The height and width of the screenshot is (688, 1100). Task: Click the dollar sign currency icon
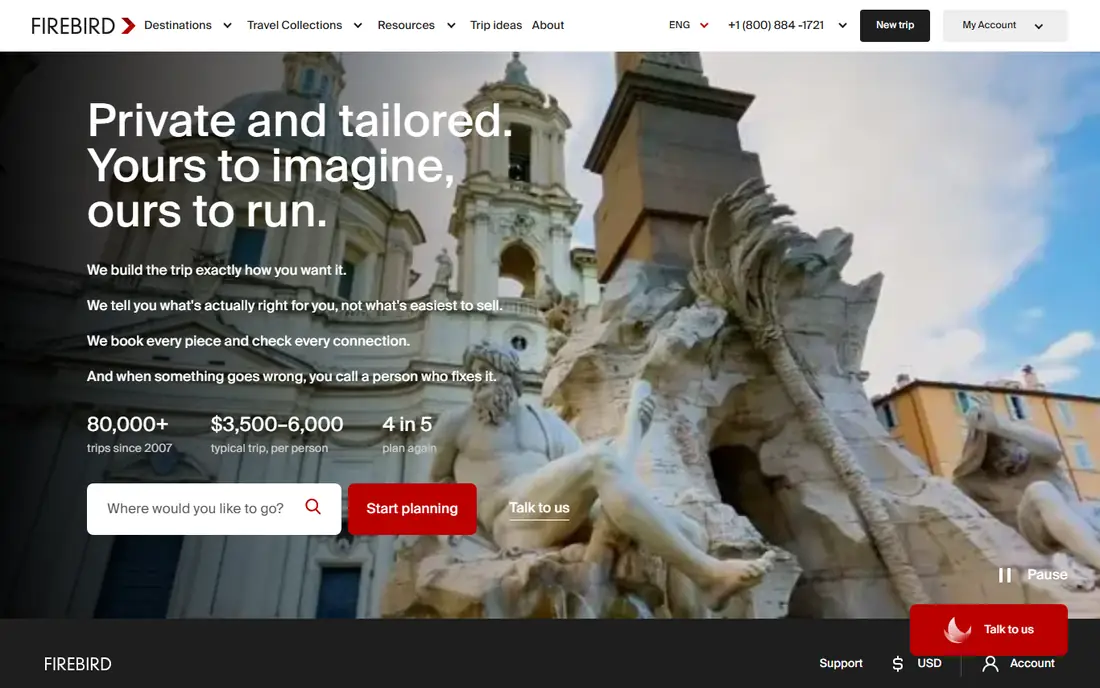[897, 663]
